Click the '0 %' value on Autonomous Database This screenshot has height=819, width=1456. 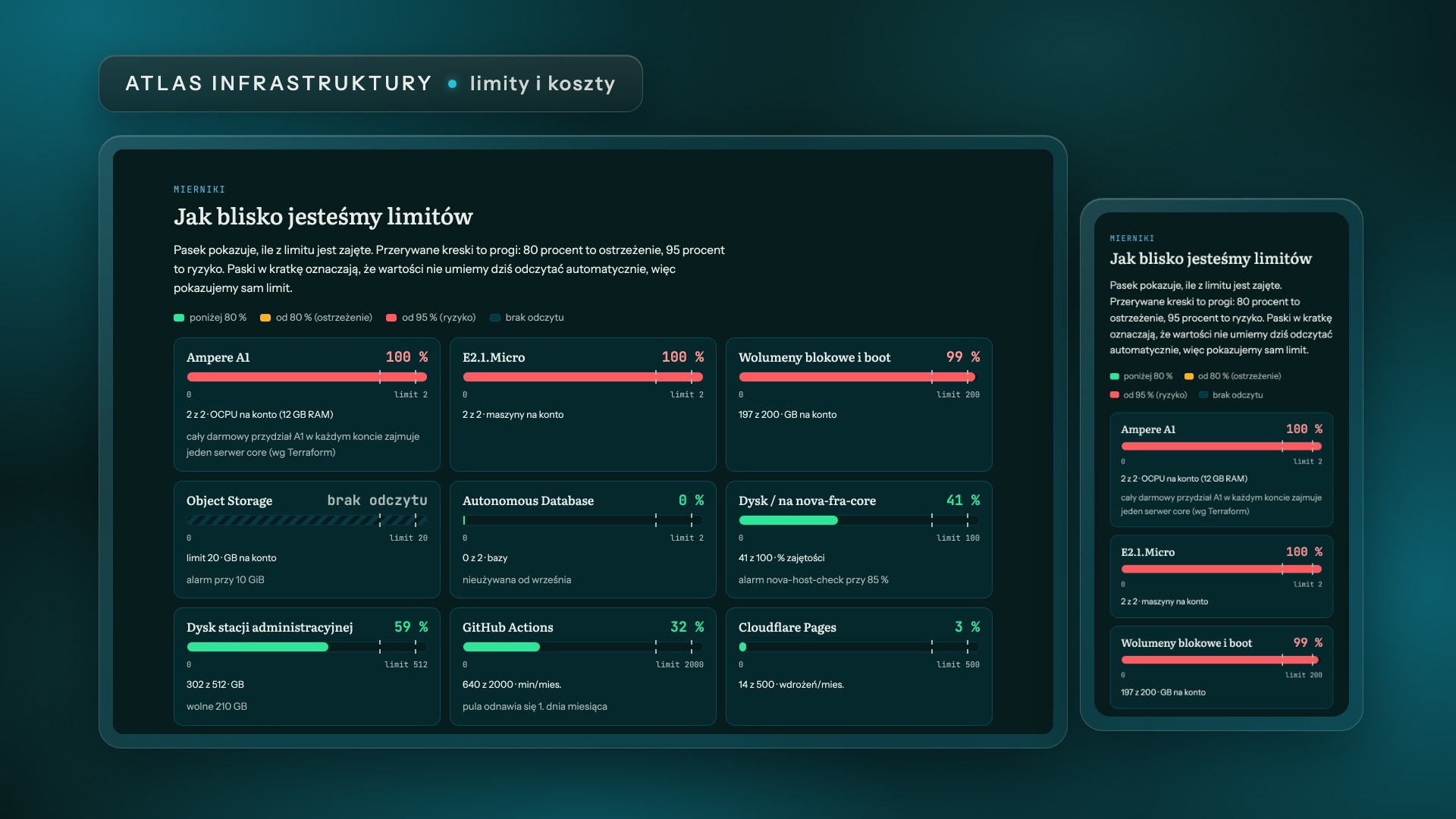pyautogui.click(x=691, y=500)
